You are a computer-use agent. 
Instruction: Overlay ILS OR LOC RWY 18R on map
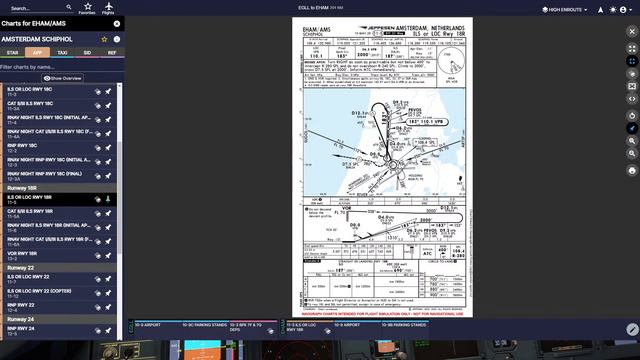98,199
